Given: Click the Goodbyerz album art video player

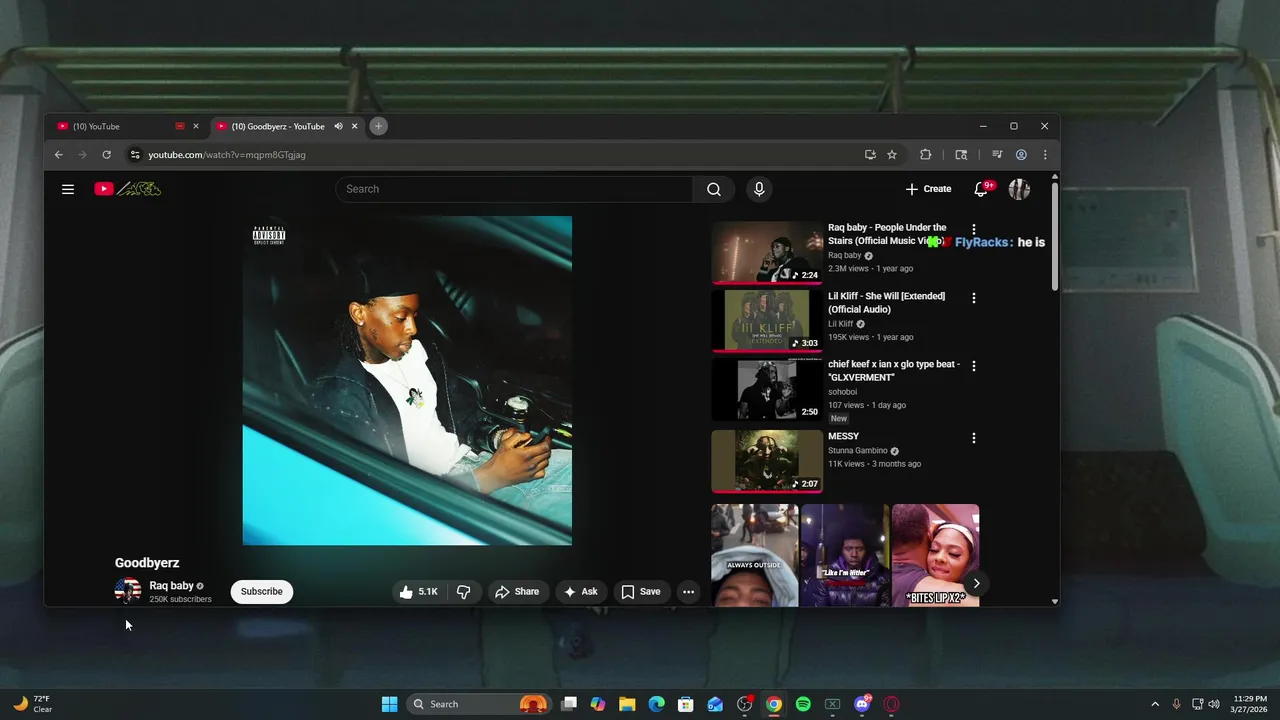Looking at the screenshot, I should point(407,381).
